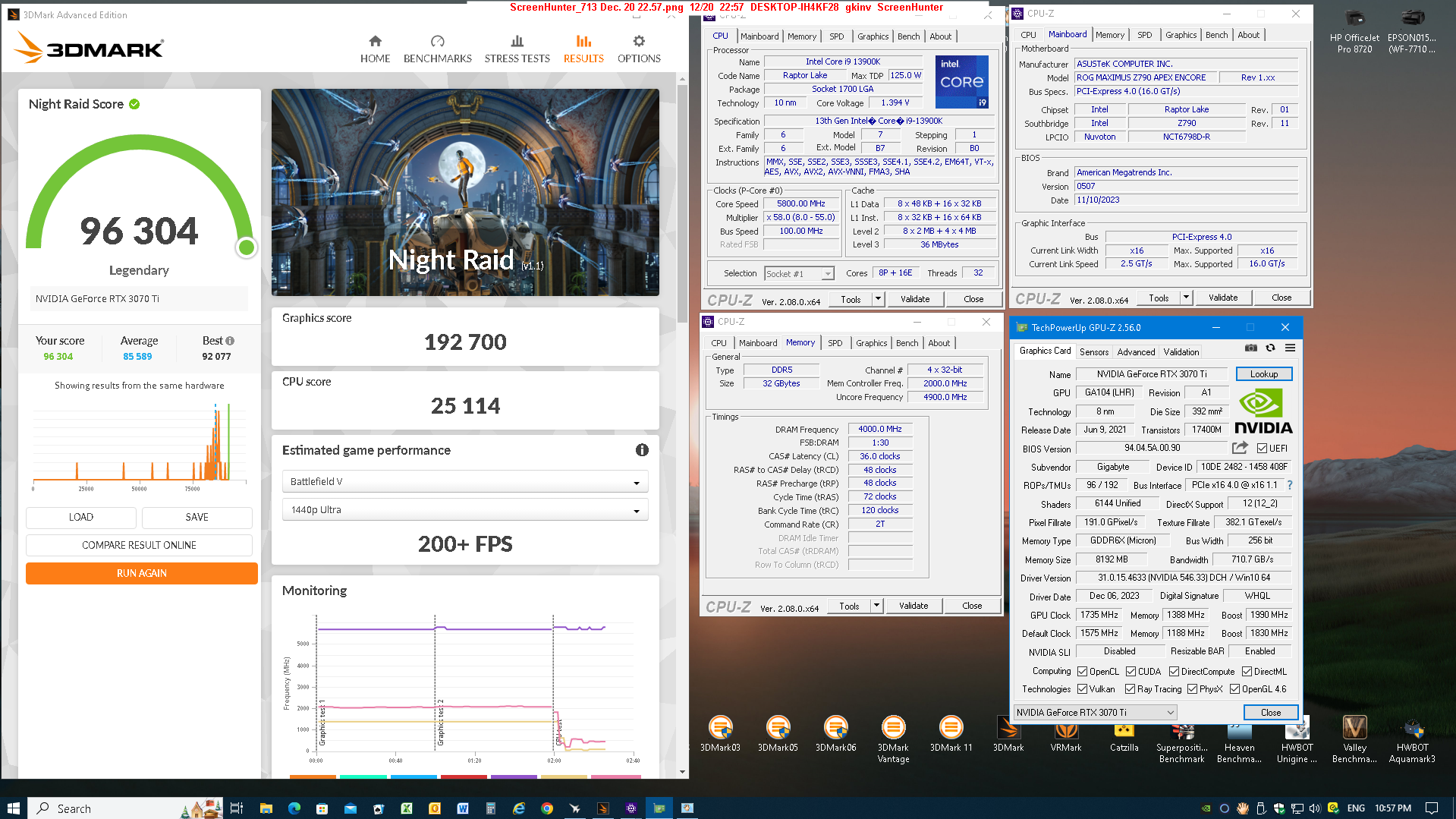Click Validate in CPU-Z Memory window

[x=914, y=606]
